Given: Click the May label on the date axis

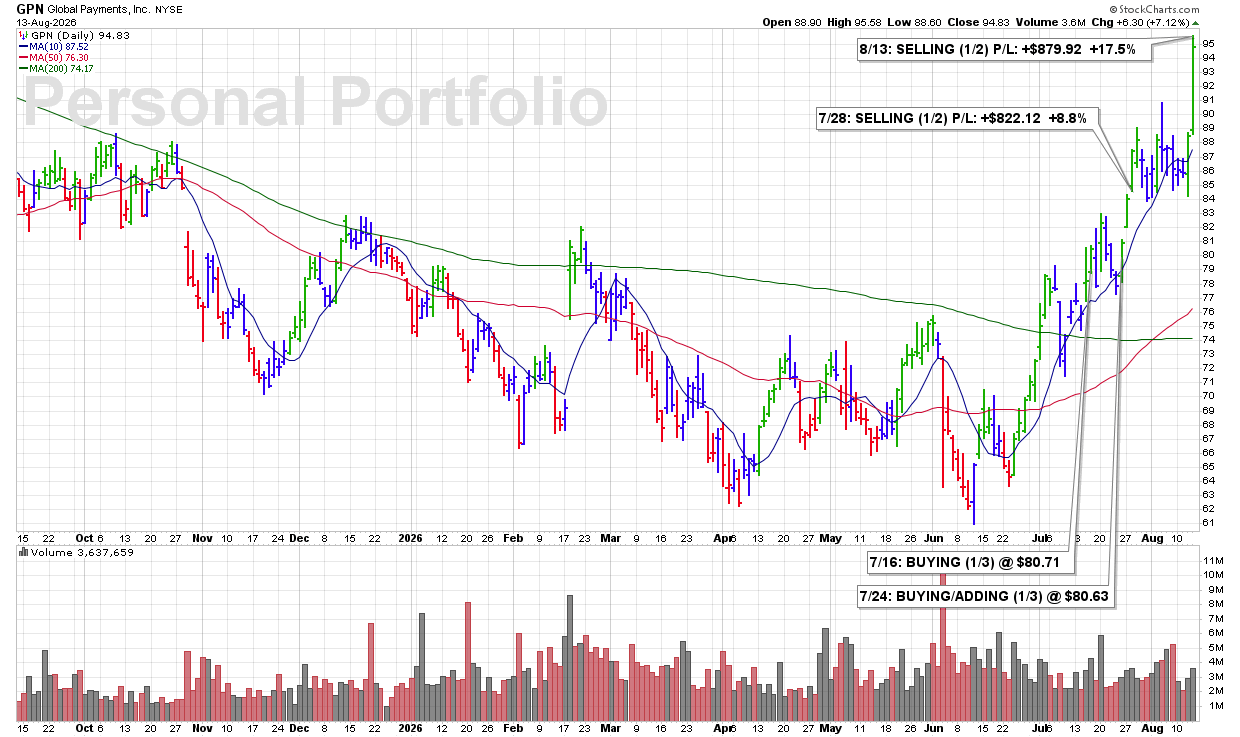Looking at the screenshot, I should click(831, 537).
